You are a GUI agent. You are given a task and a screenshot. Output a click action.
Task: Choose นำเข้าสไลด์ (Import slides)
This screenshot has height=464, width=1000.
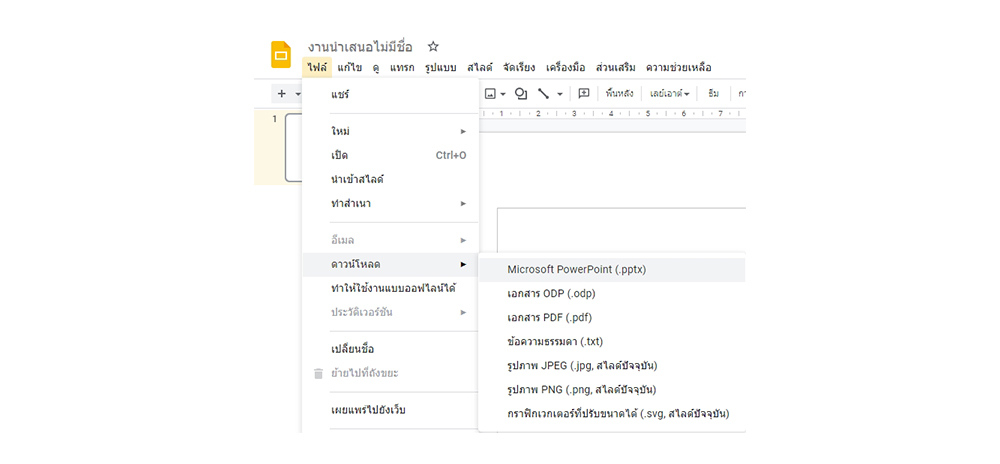[390, 180]
